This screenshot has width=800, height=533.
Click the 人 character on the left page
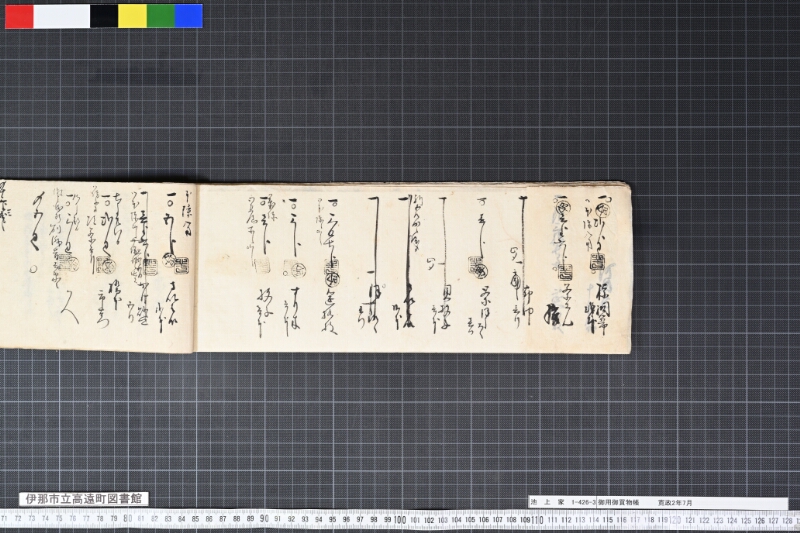pos(69,310)
